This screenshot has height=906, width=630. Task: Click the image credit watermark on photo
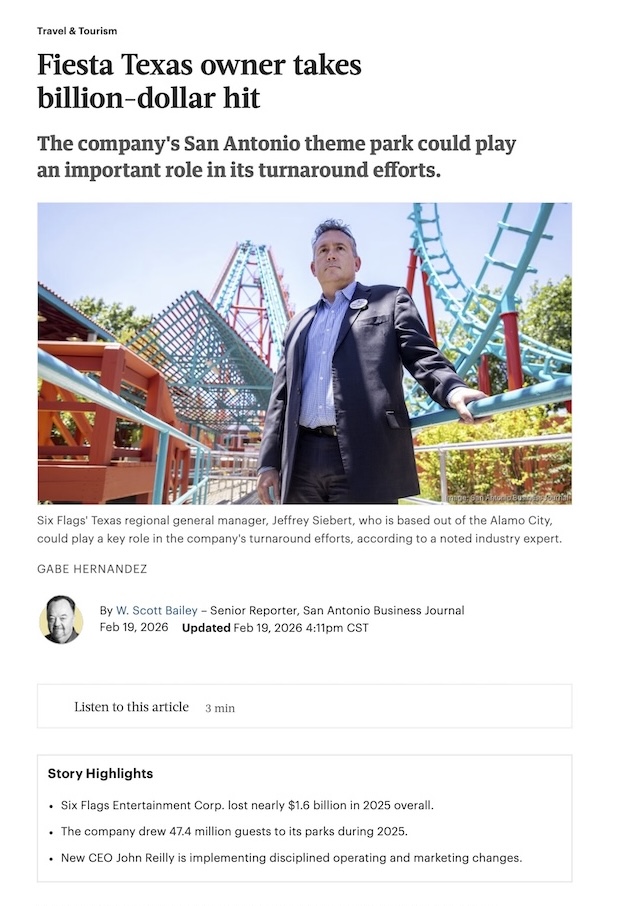click(x=508, y=498)
